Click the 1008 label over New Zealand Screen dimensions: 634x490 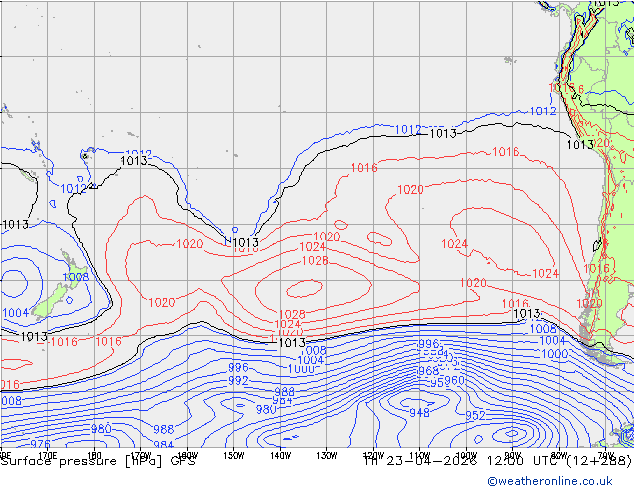(76, 277)
